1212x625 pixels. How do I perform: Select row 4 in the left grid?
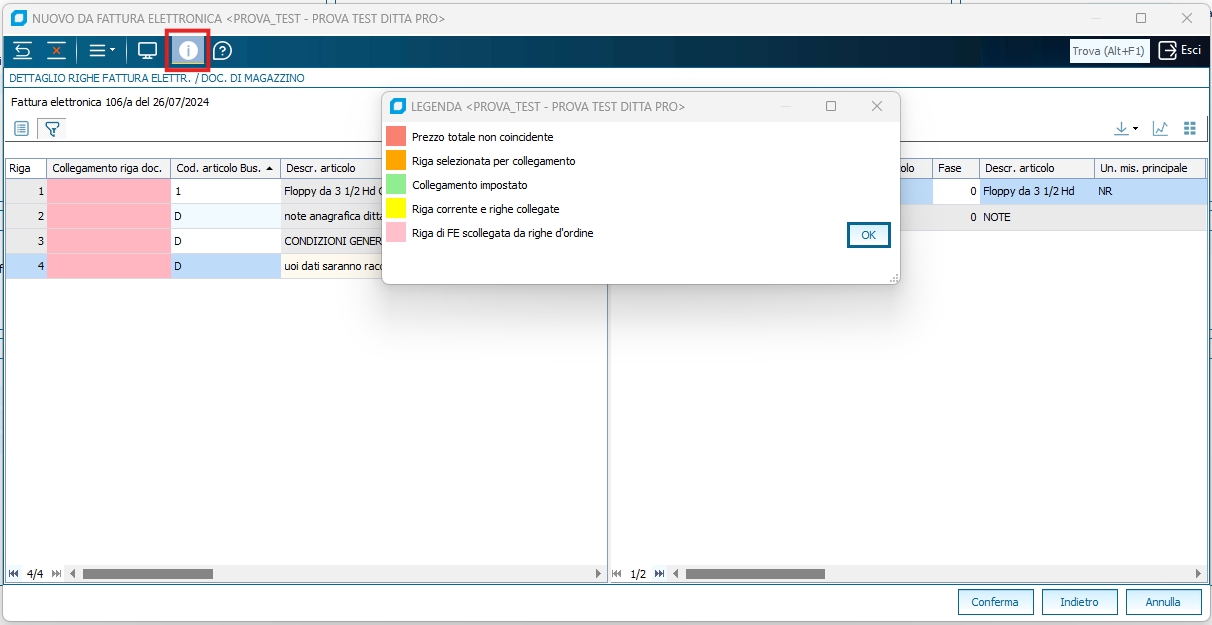pyautogui.click(x=26, y=266)
